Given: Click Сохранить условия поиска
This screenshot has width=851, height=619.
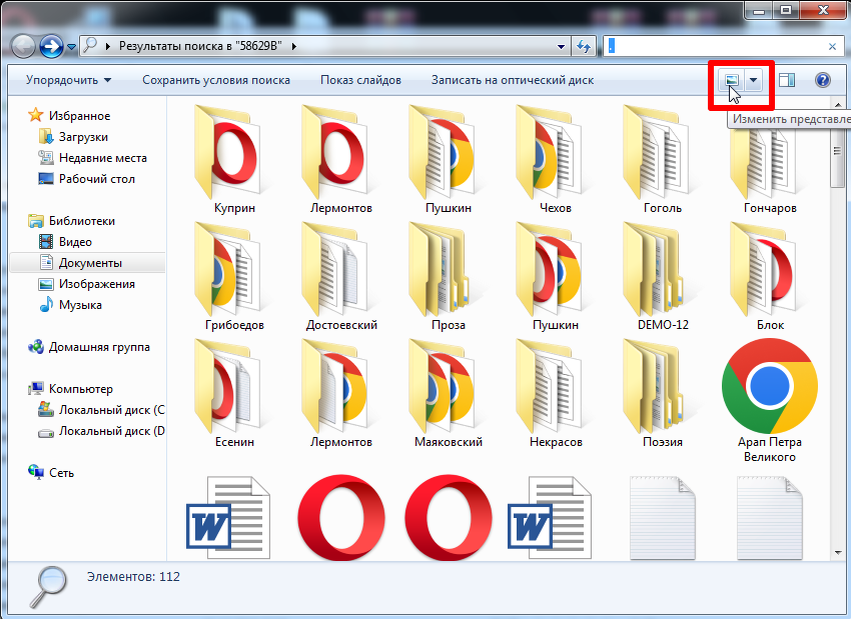Looking at the screenshot, I should [216, 80].
